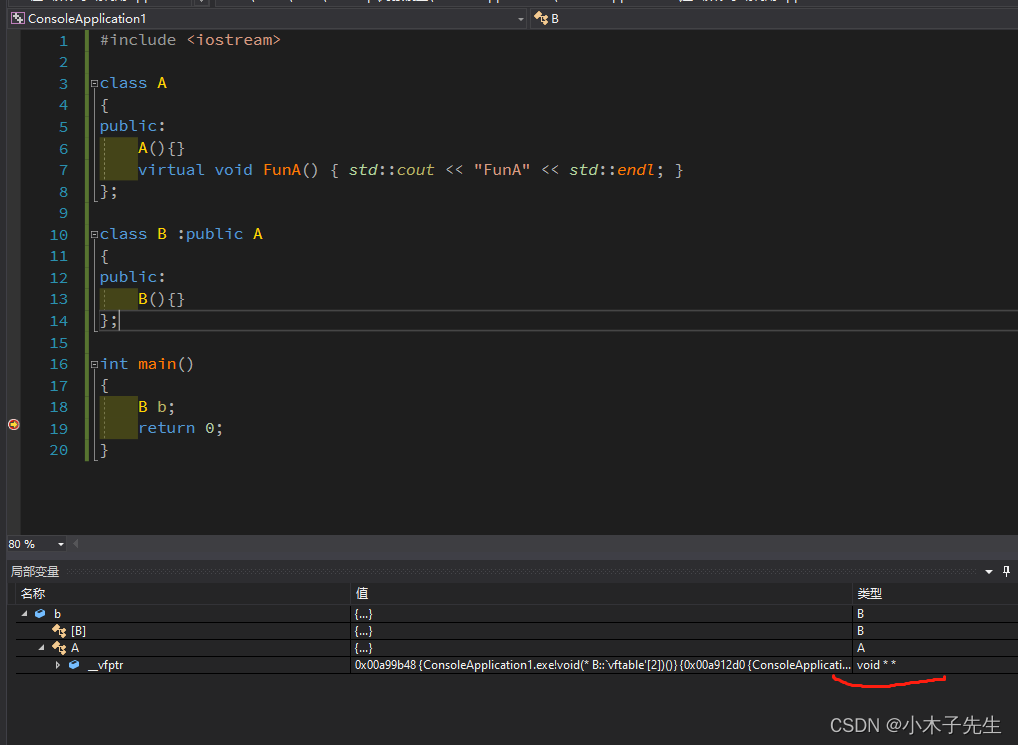Open the Locals panel options dropdown arrow

pyautogui.click(x=989, y=572)
